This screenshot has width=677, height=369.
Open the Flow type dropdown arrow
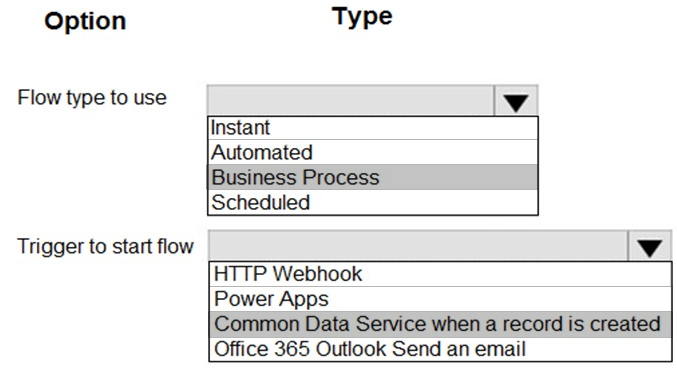[x=516, y=101]
